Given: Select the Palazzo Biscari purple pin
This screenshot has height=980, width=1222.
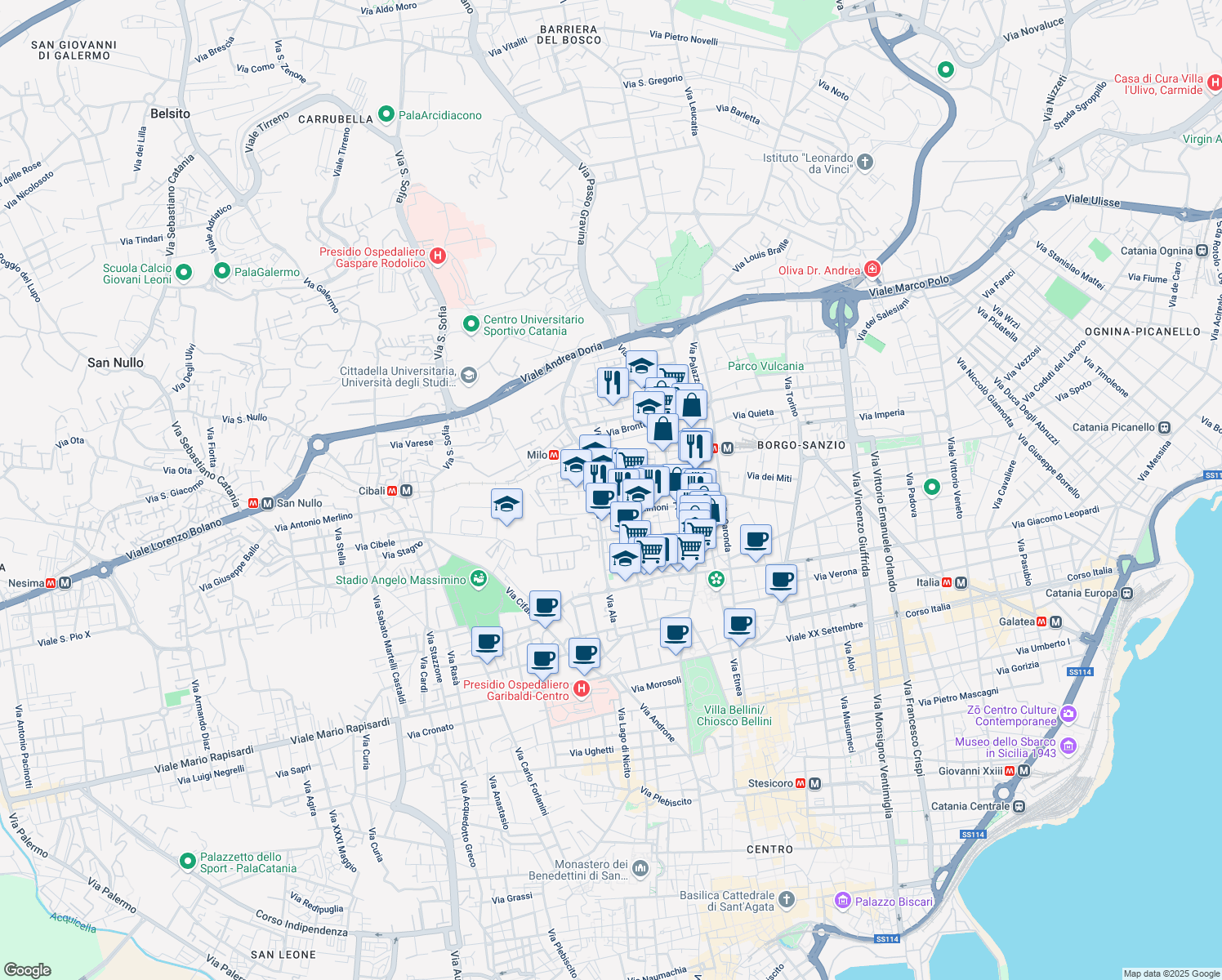Looking at the screenshot, I should (843, 901).
